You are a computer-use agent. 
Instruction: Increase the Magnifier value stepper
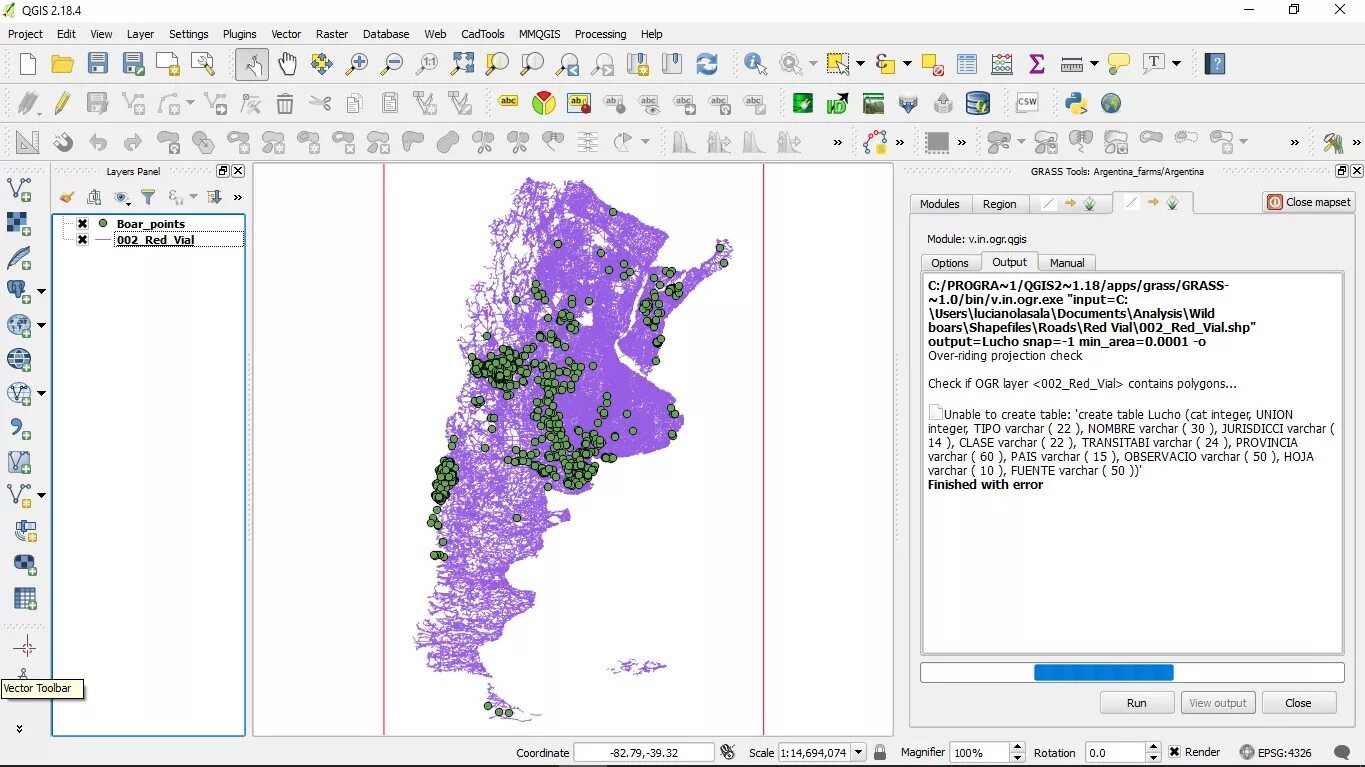(1018, 747)
